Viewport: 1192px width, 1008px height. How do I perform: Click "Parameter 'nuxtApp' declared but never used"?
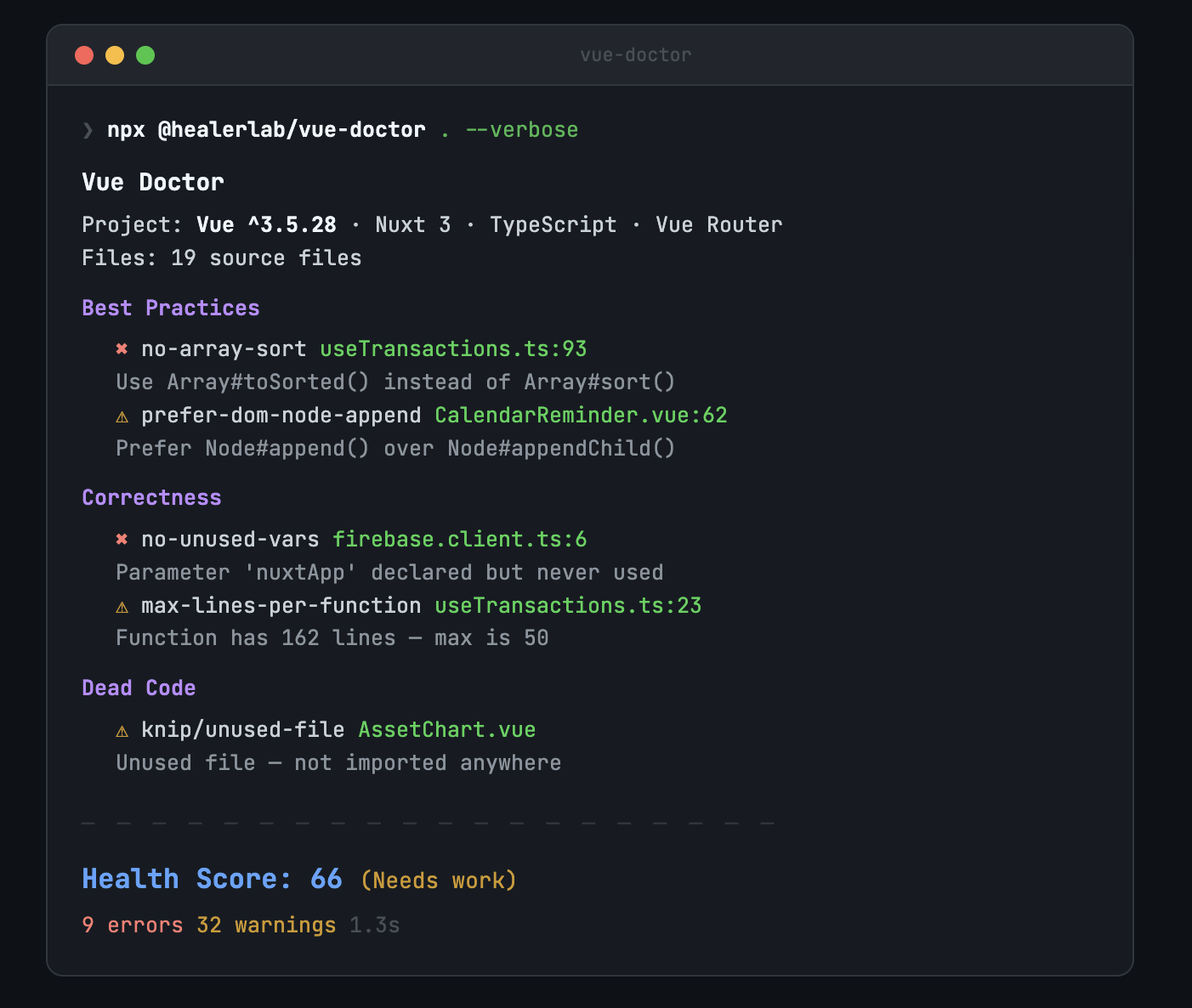point(389,573)
